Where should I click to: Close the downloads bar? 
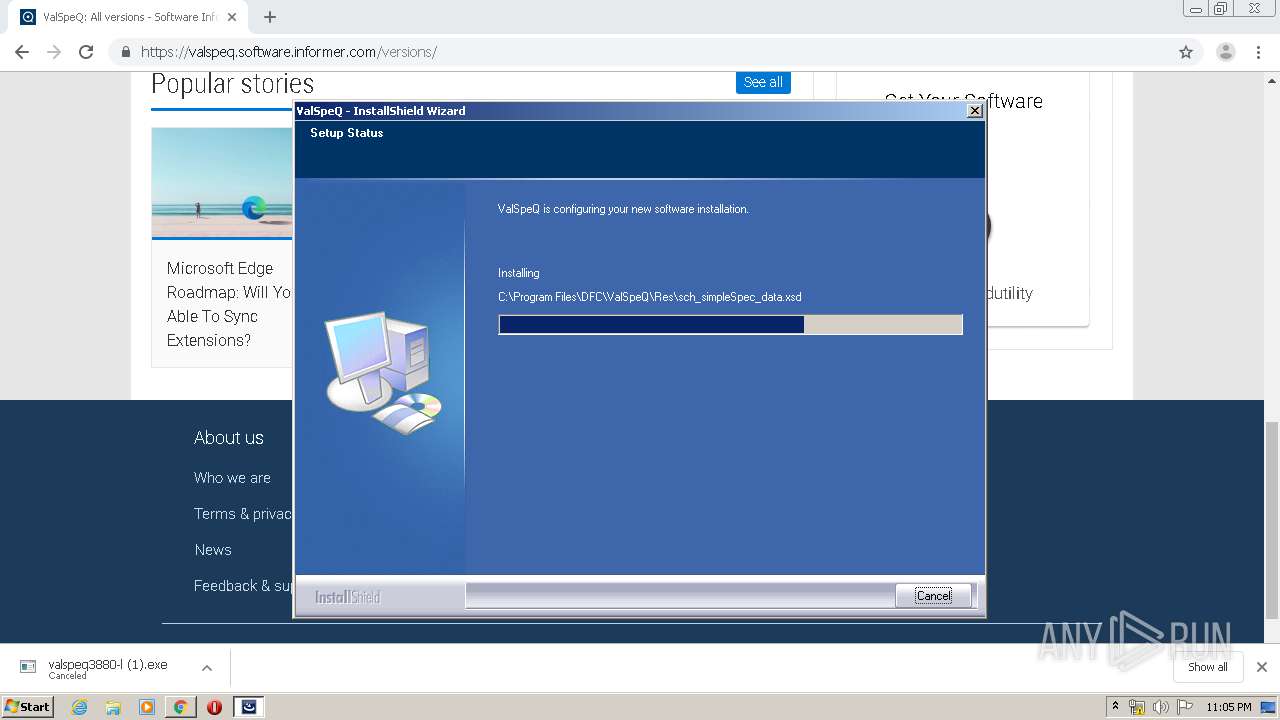point(1262,667)
